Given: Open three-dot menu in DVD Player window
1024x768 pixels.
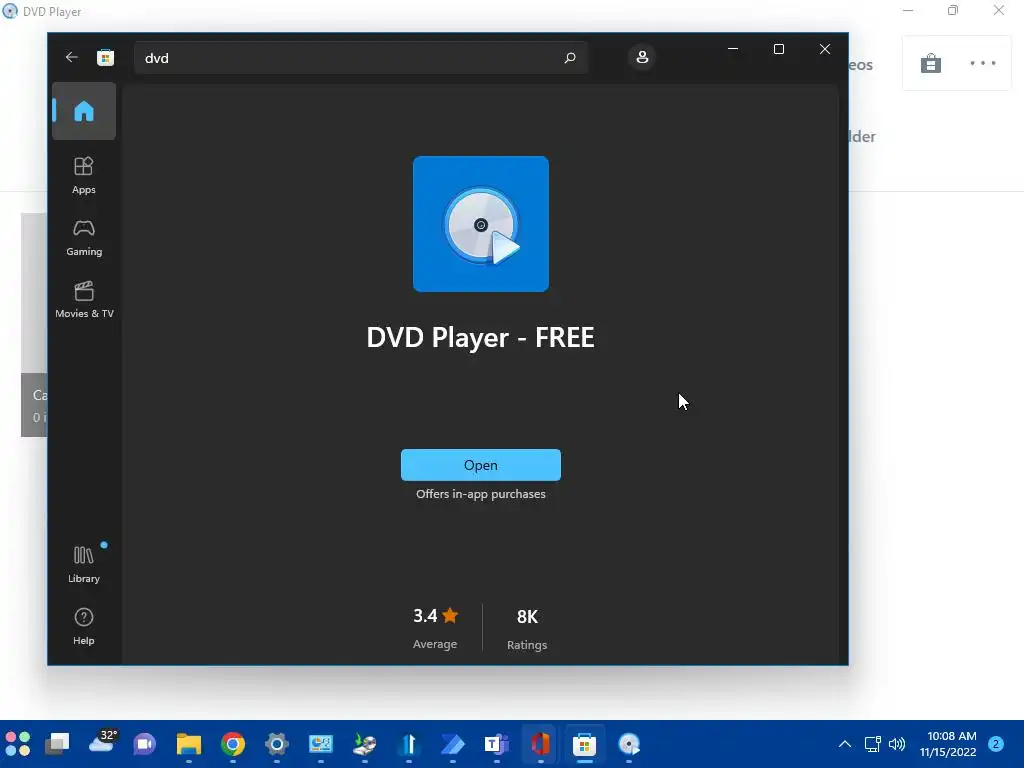Looking at the screenshot, I should (x=982, y=63).
